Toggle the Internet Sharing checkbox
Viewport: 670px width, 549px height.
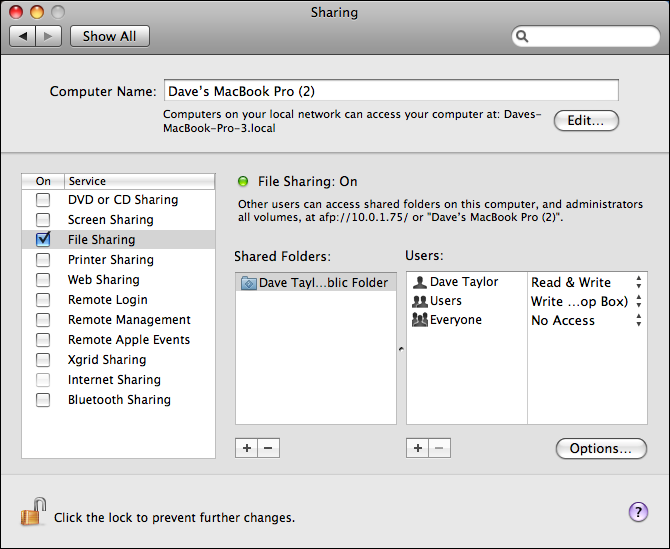pyautogui.click(x=43, y=380)
